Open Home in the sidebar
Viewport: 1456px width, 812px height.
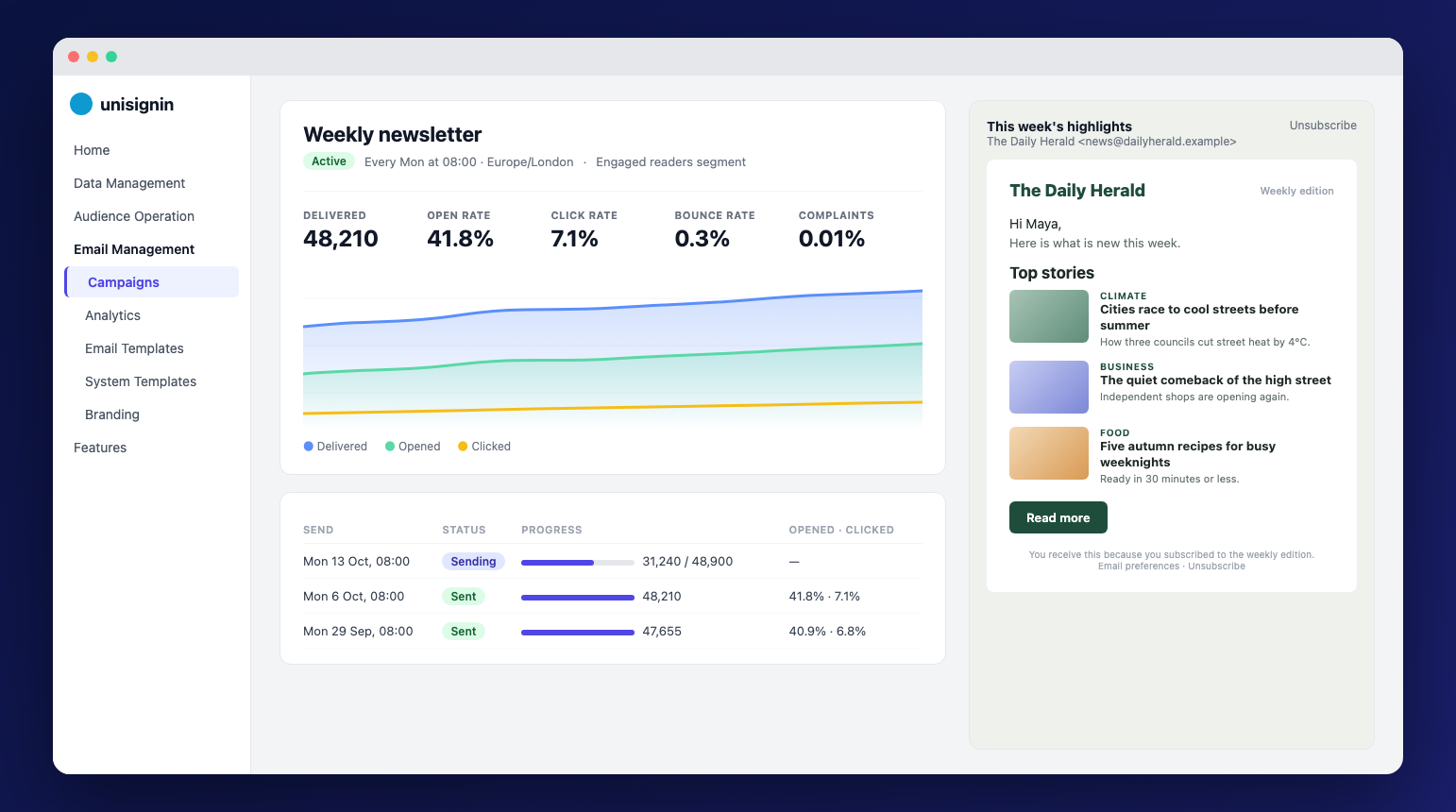coord(92,150)
